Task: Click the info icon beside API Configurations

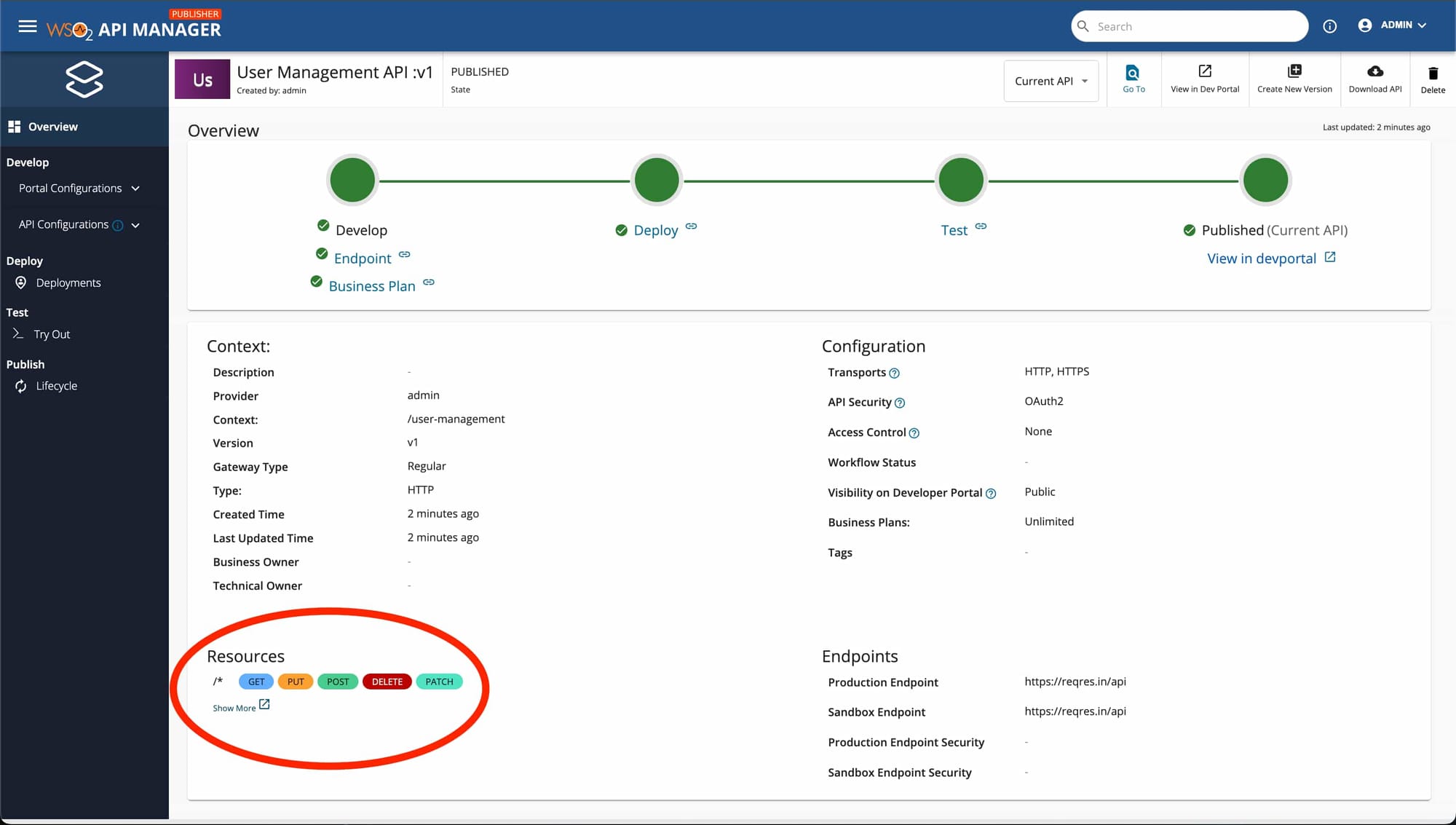Action: click(x=117, y=225)
